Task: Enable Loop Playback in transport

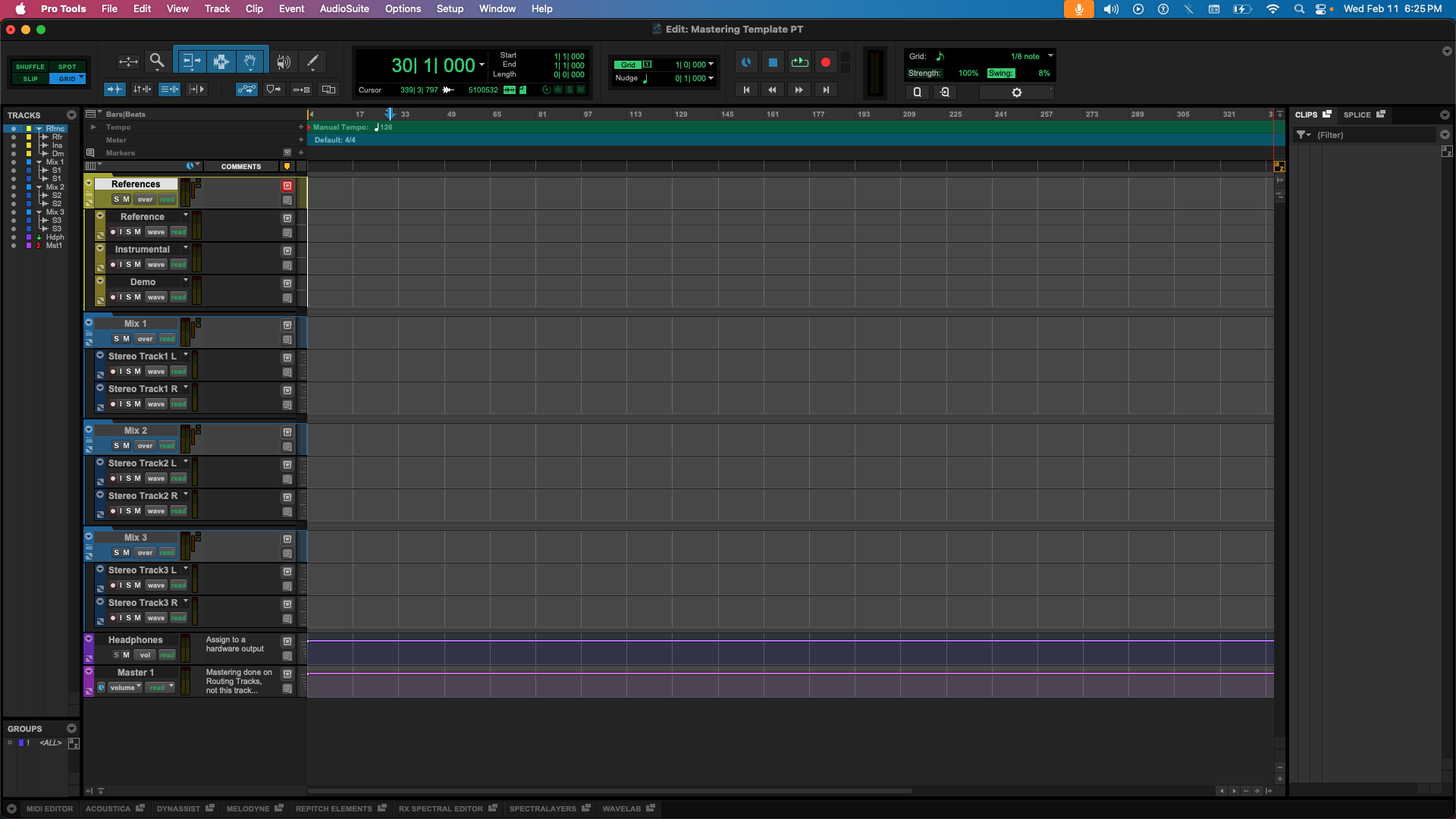Action: [x=799, y=62]
